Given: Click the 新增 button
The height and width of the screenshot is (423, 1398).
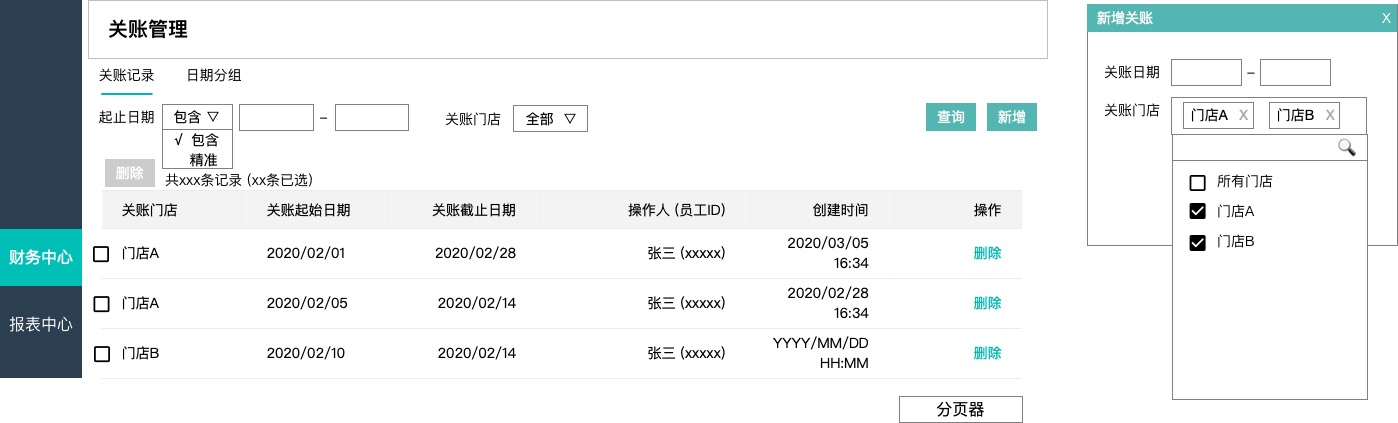Looking at the screenshot, I should pos(1012,117).
